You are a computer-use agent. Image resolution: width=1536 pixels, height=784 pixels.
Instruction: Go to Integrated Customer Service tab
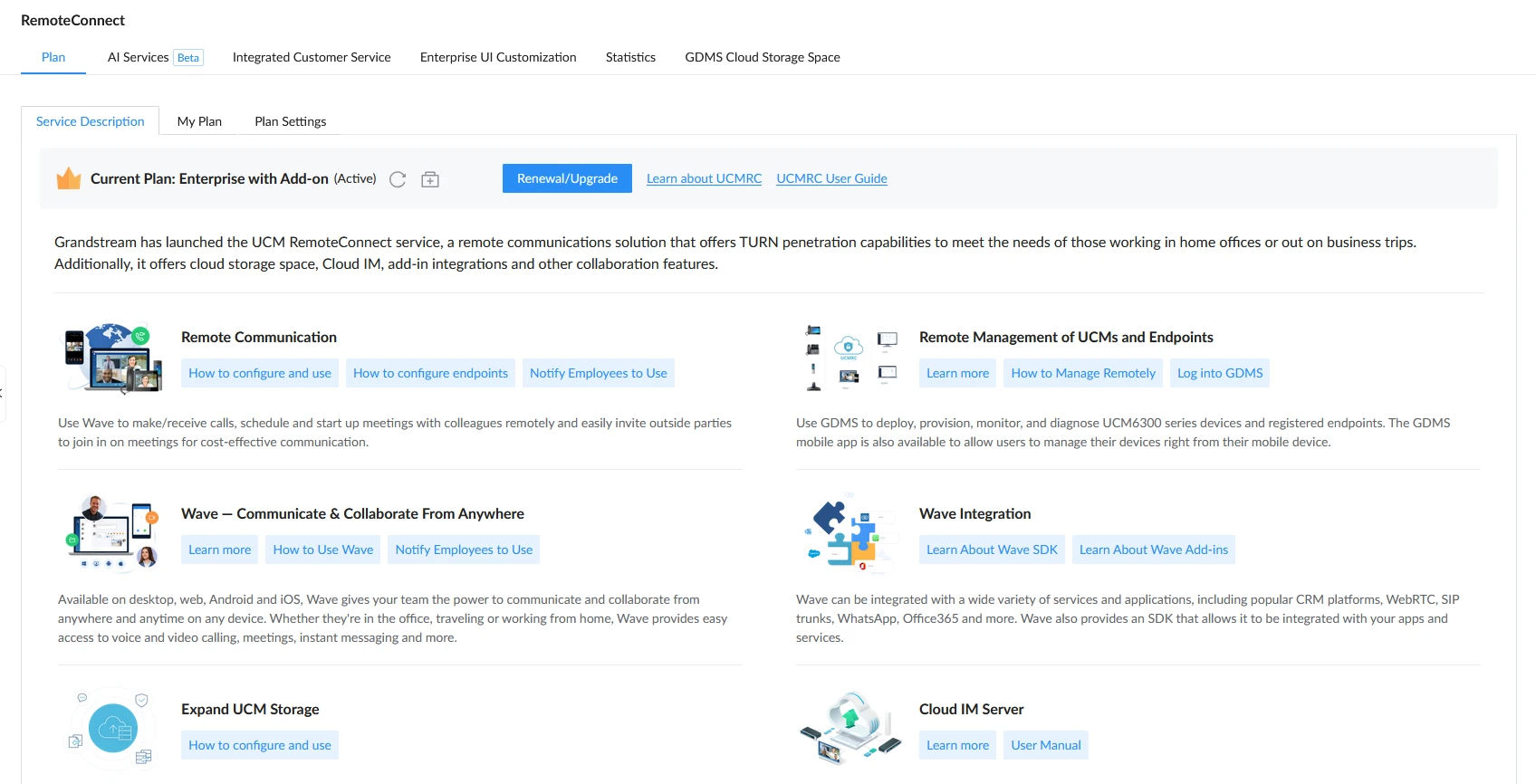[x=312, y=57]
